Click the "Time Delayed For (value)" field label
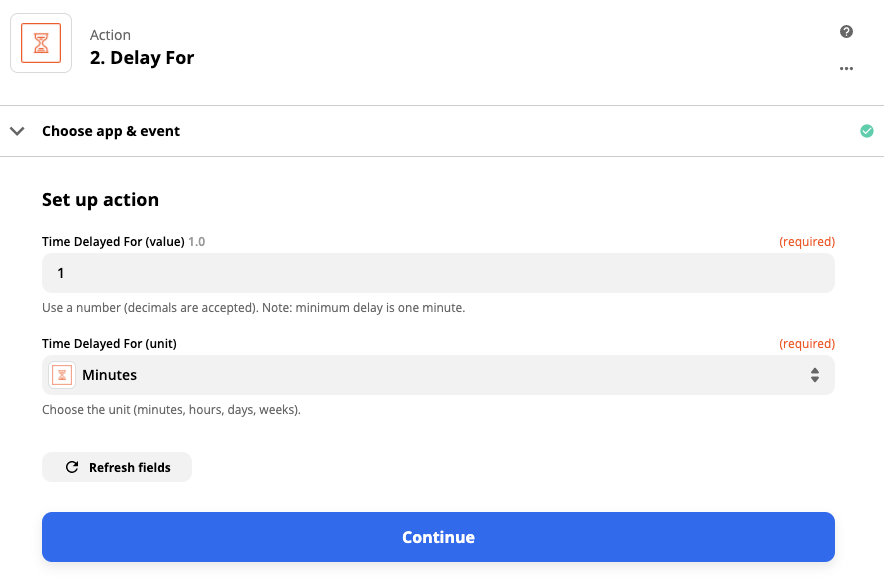884x580 pixels. (113, 242)
